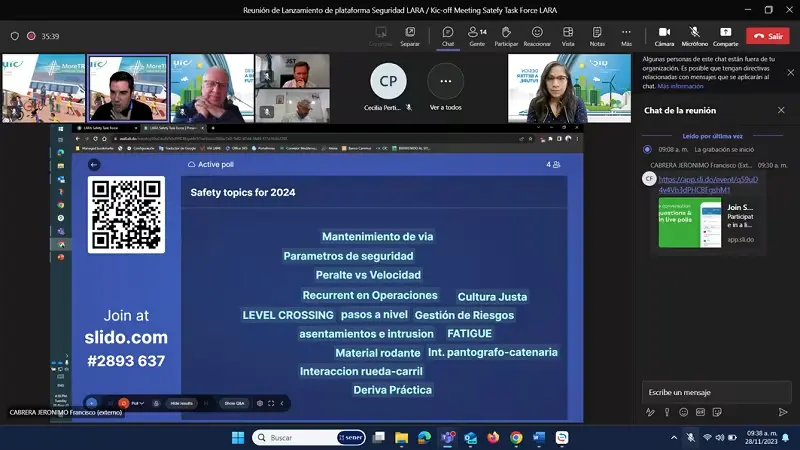Open Slido settings gear icon
The height and width of the screenshot is (450, 800).
pyautogui.click(x=260, y=403)
